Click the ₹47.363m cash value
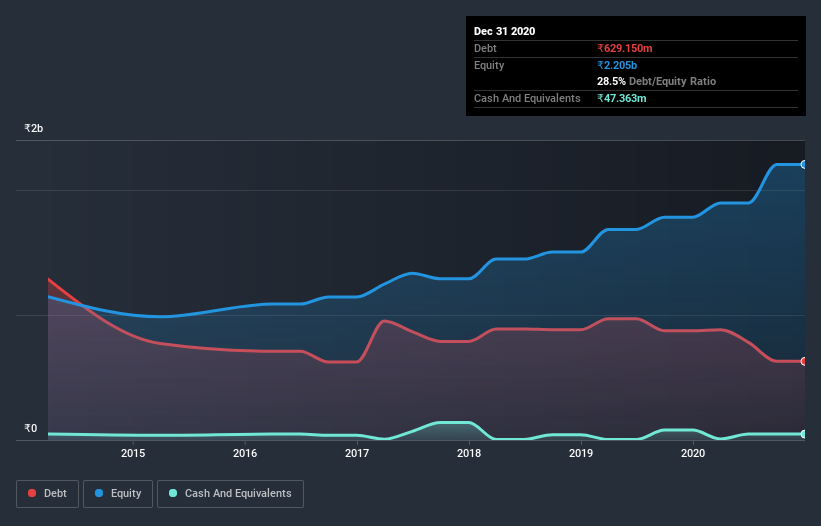The image size is (821, 526). pyautogui.click(x=622, y=98)
